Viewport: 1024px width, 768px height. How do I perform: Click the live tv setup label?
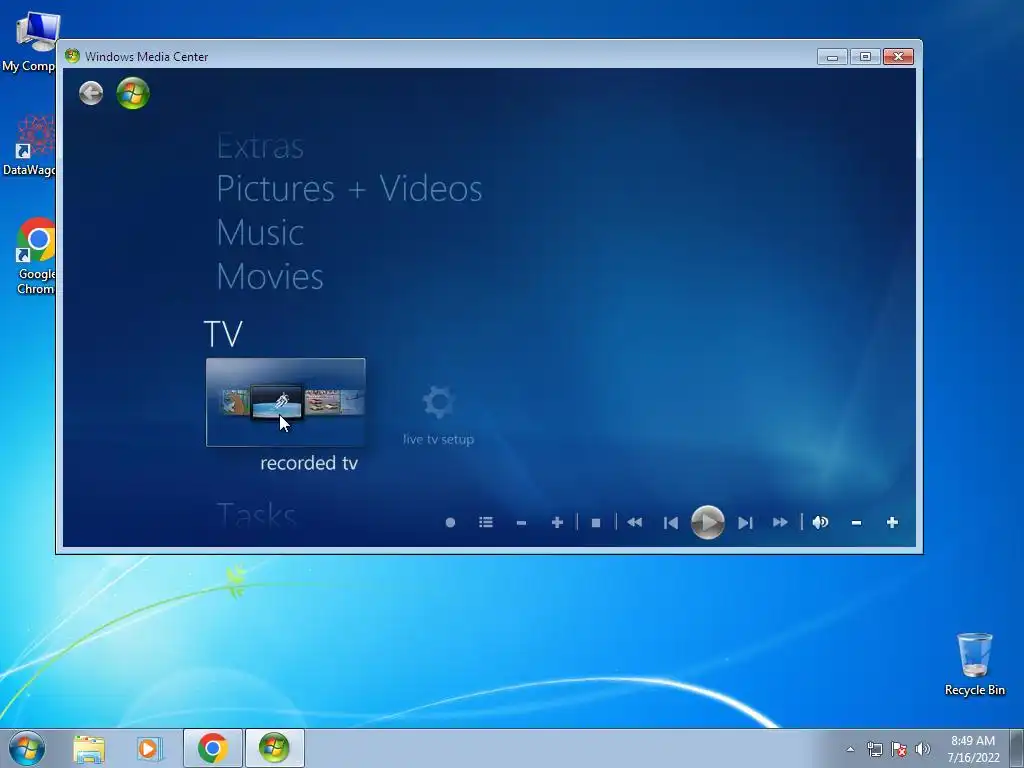(438, 440)
